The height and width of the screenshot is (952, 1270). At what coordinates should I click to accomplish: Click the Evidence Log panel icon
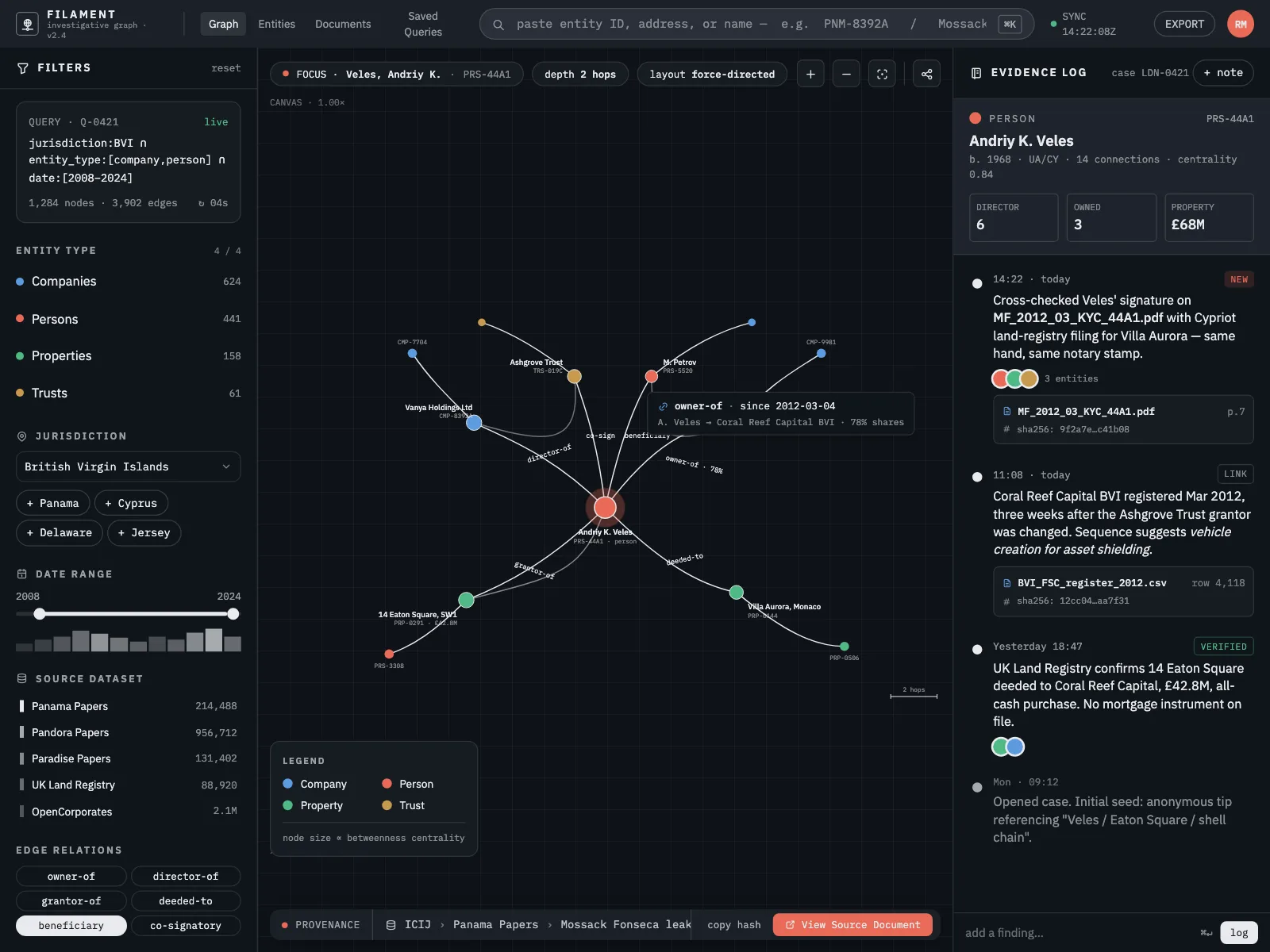976,73
